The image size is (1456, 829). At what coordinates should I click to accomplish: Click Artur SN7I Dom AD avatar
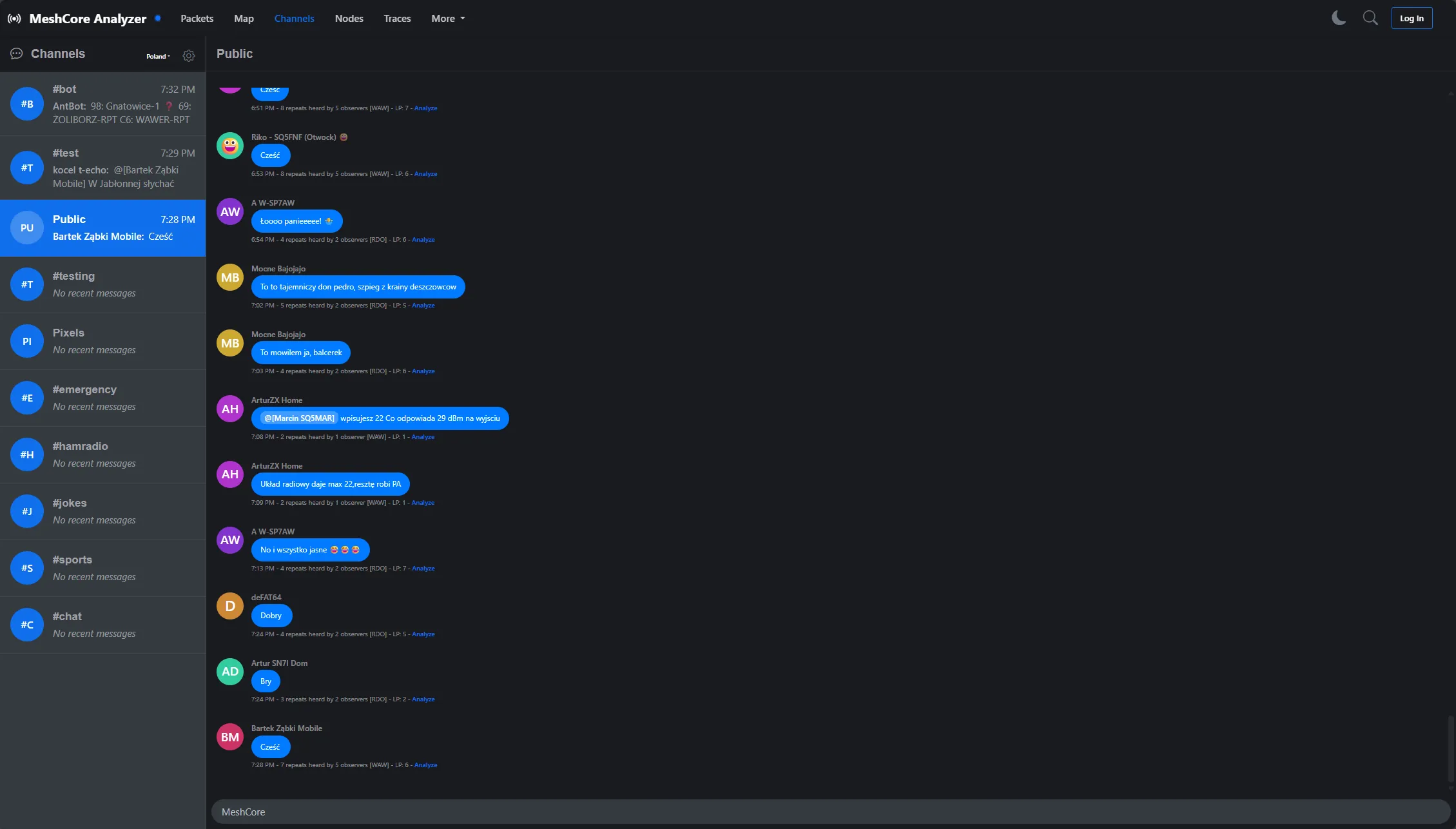(x=230, y=672)
